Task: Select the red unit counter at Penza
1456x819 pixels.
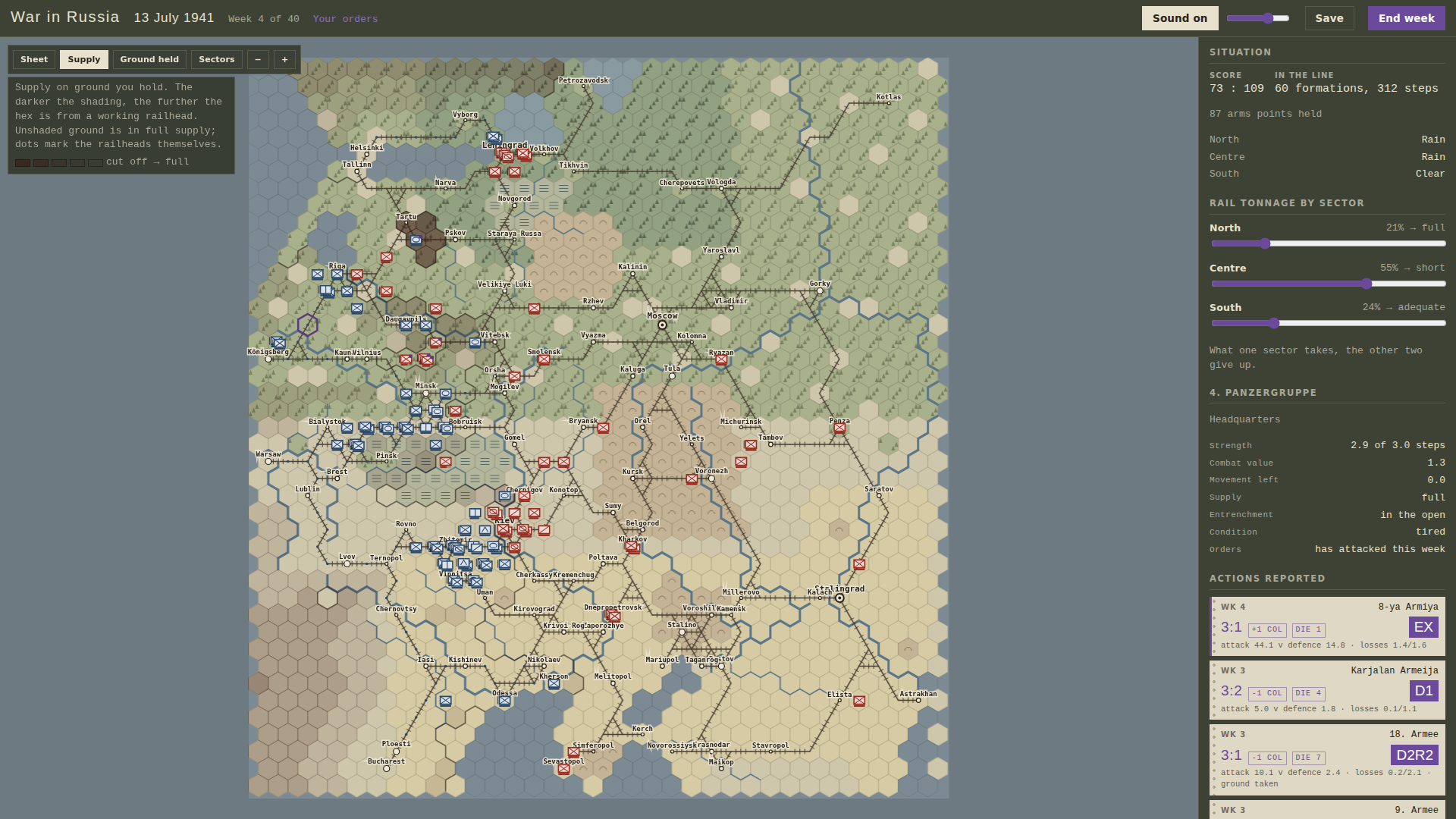Action: tap(839, 428)
